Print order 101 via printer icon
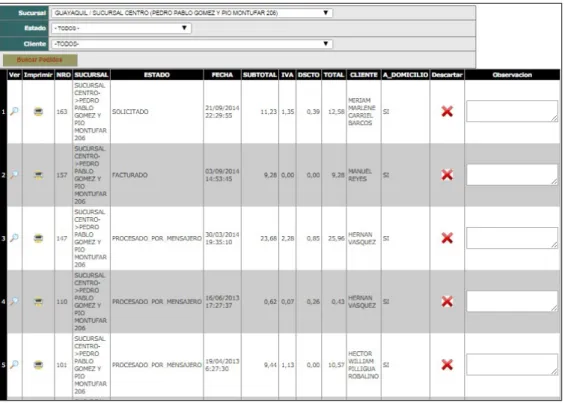The width and height of the screenshot is (565, 403). coord(38,365)
